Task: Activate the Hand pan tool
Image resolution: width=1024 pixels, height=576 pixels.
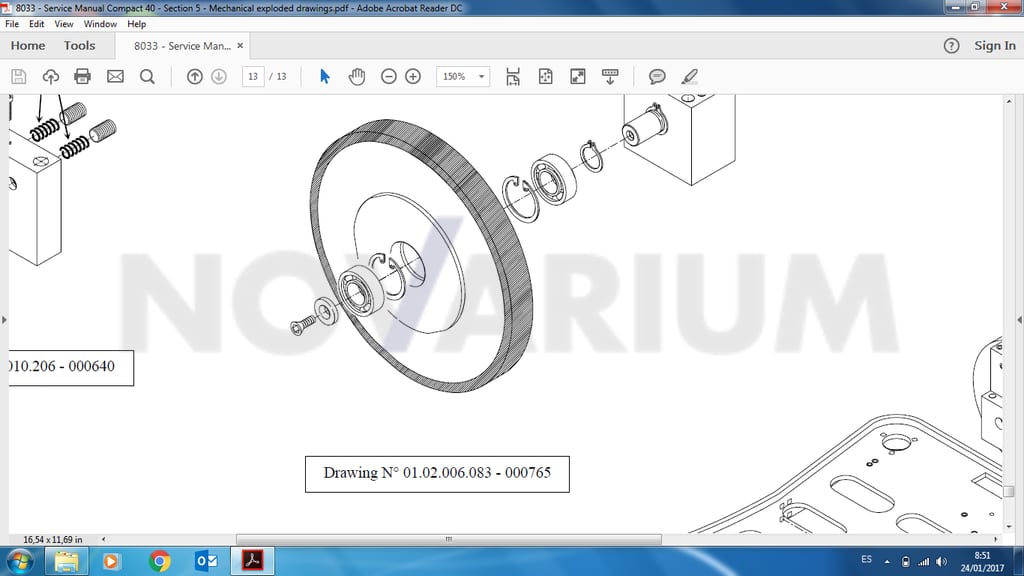Action: click(357, 76)
